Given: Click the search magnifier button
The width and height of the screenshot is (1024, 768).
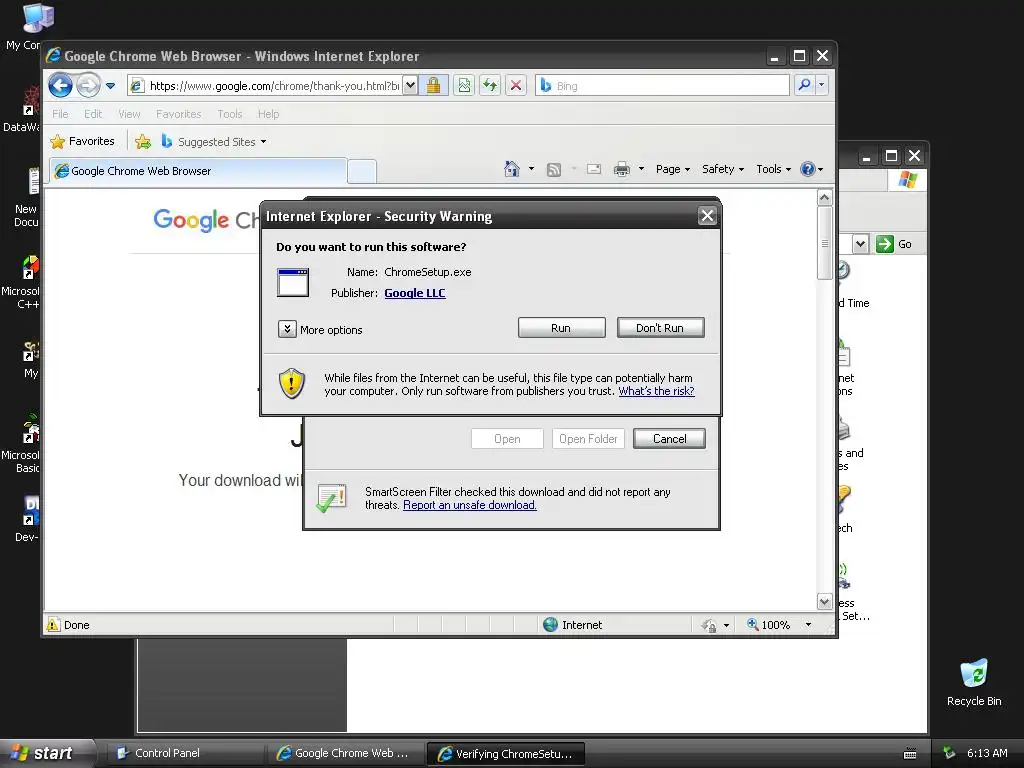Looking at the screenshot, I should [x=805, y=85].
